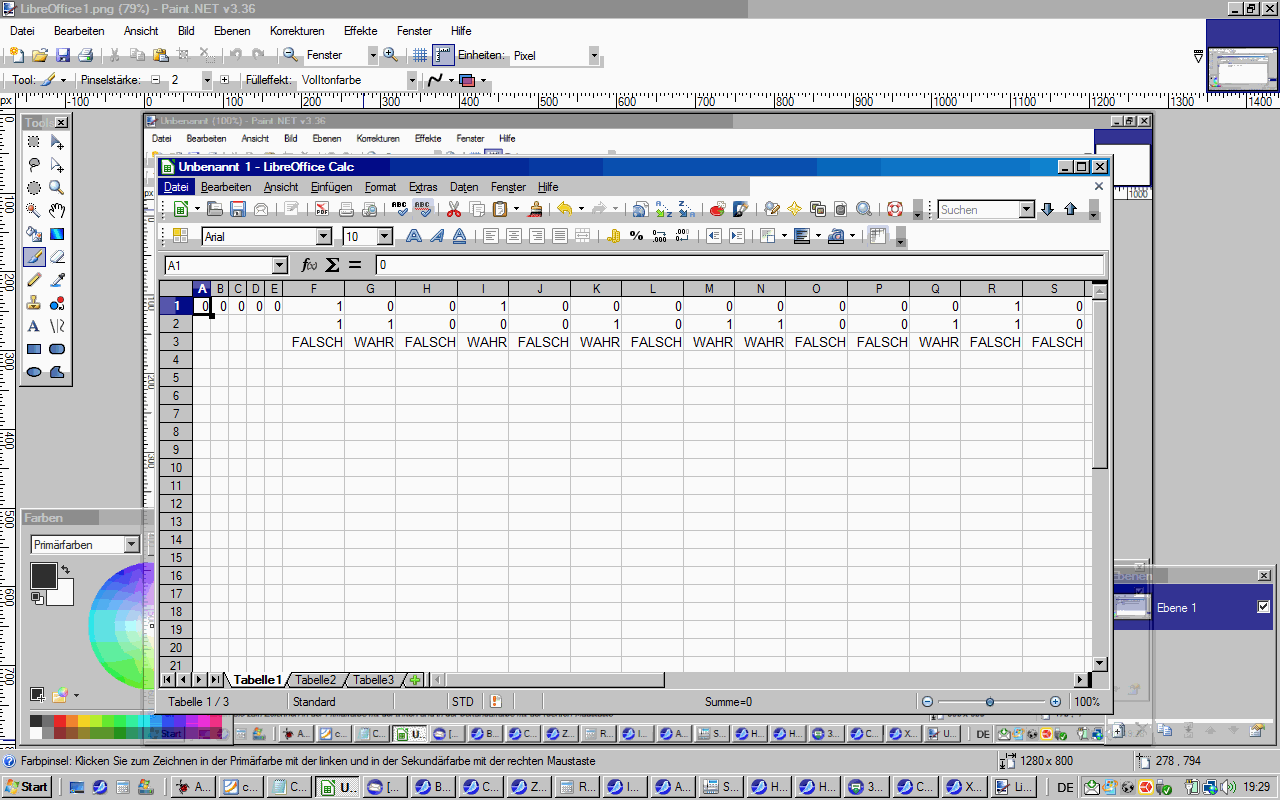The width and height of the screenshot is (1280, 800).
Task: Toggle visibility checkbox of Ebene 1
Action: coord(1263,607)
